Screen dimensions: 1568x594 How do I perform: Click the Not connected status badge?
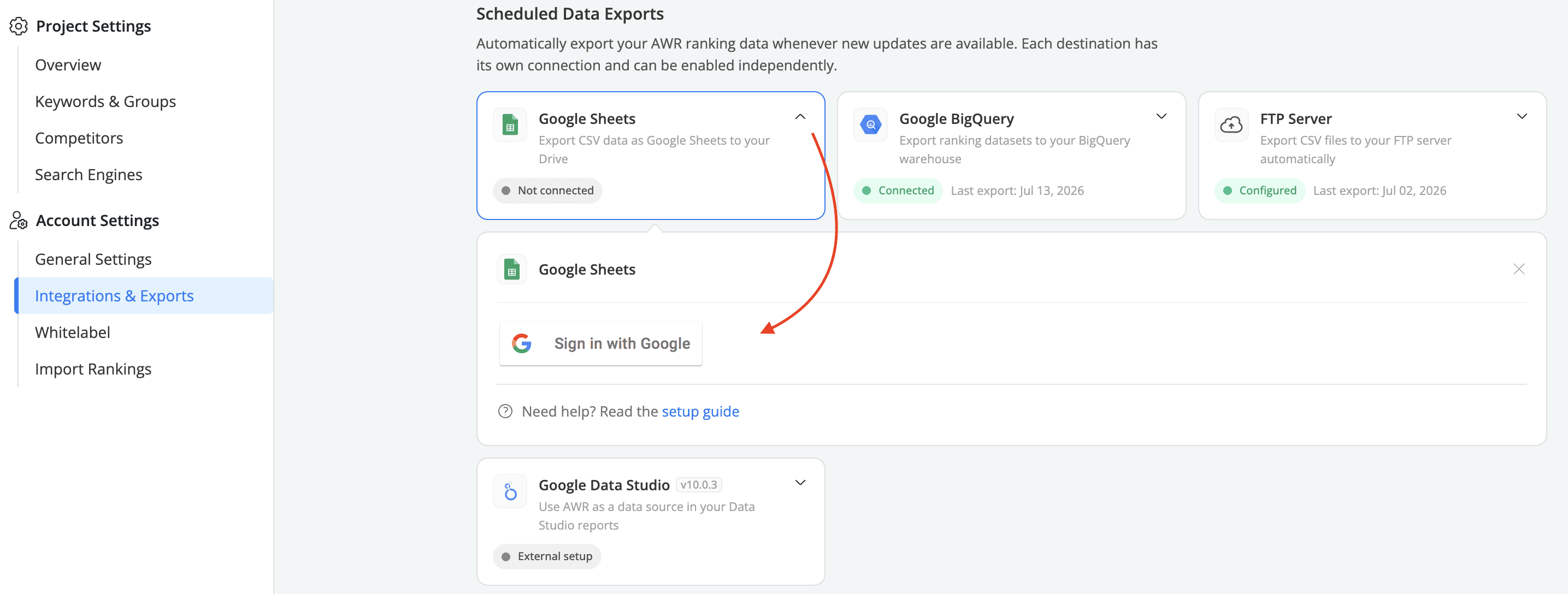pos(547,191)
